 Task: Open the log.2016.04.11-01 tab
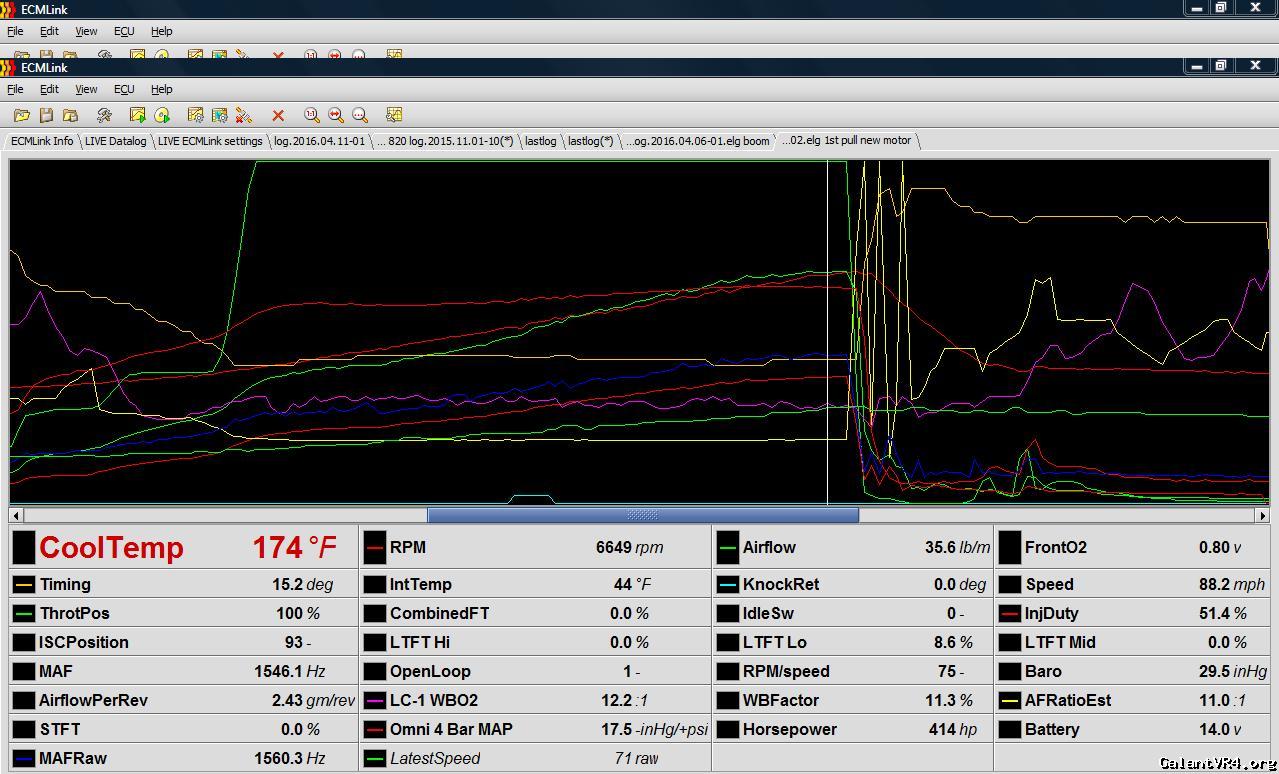pos(319,141)
